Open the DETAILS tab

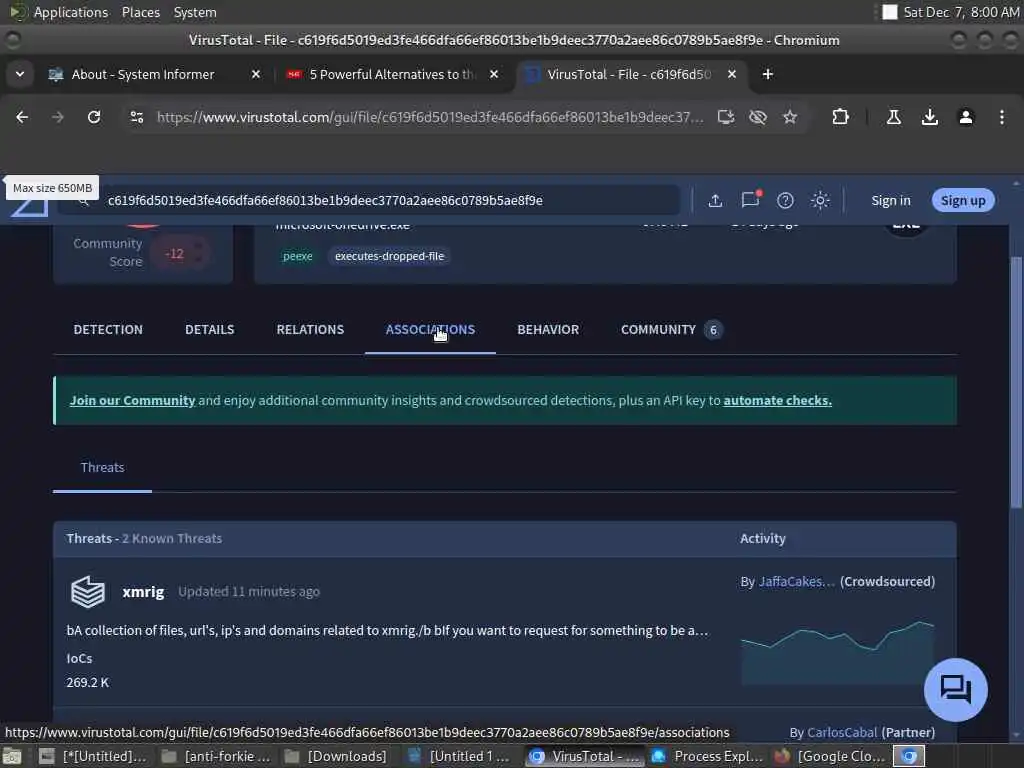[210, 330]
